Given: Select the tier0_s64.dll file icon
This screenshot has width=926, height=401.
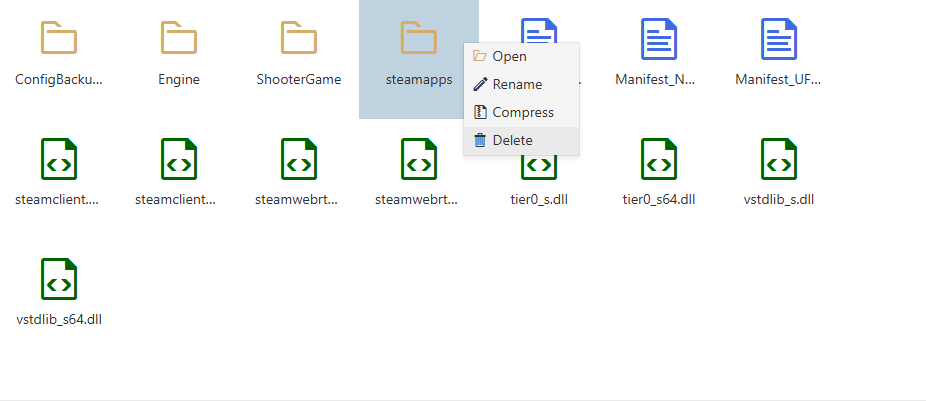Looking at the screenshot, I should (659, 159).
